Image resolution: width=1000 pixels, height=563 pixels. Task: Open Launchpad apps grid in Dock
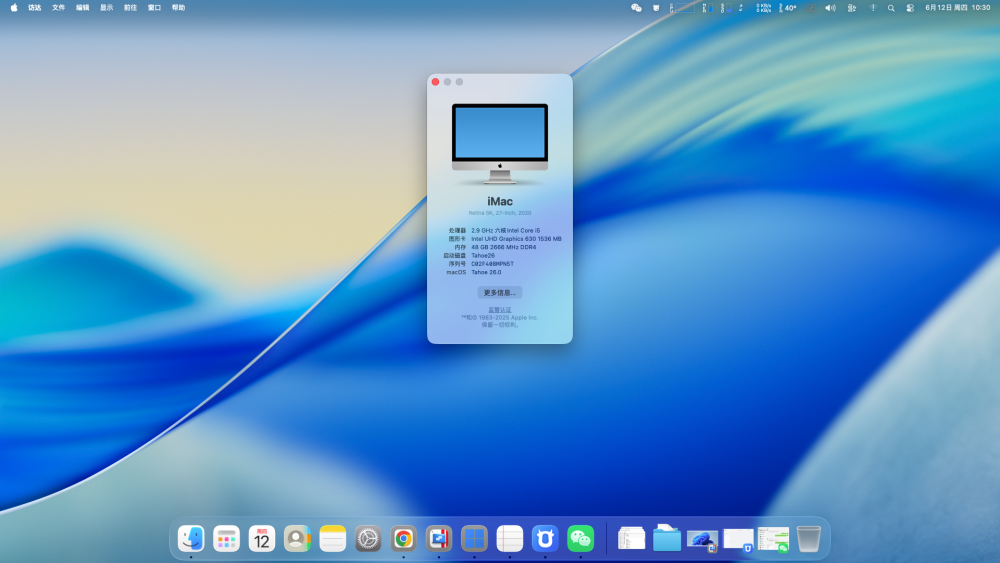point(226,539)
